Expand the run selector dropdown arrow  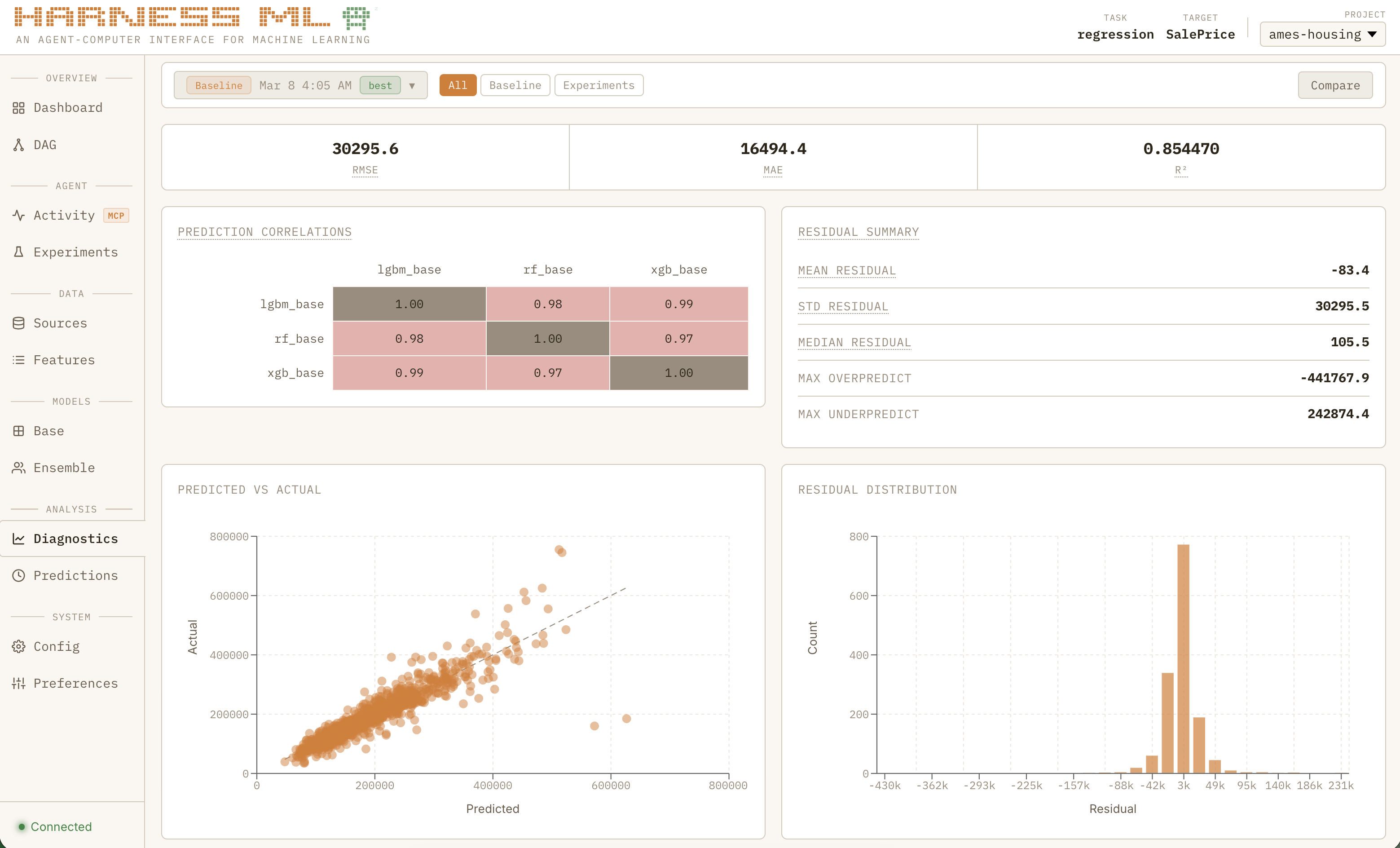click(412, 86)
